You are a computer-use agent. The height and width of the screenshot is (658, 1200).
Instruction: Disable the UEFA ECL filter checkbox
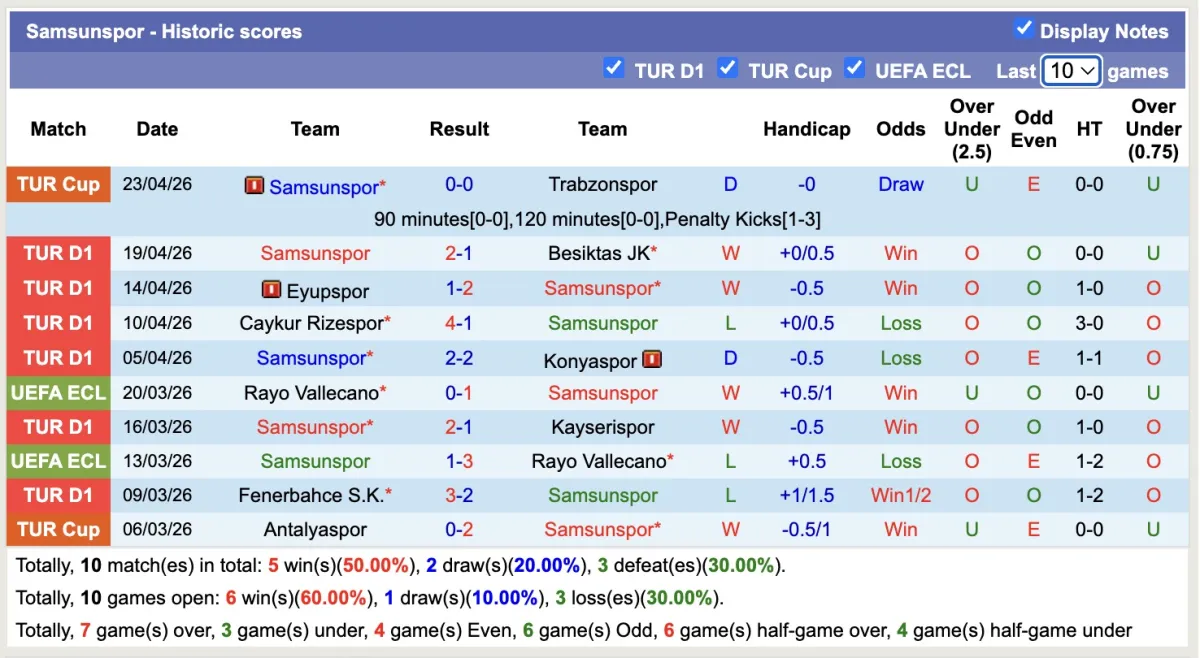click(854, 68)
